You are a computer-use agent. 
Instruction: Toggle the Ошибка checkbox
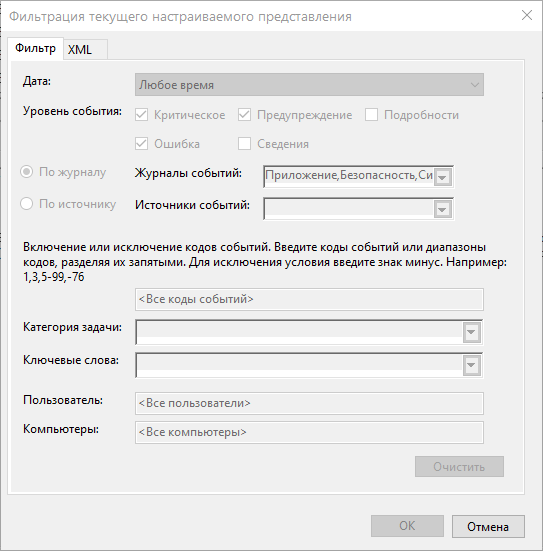pos(141,144)
